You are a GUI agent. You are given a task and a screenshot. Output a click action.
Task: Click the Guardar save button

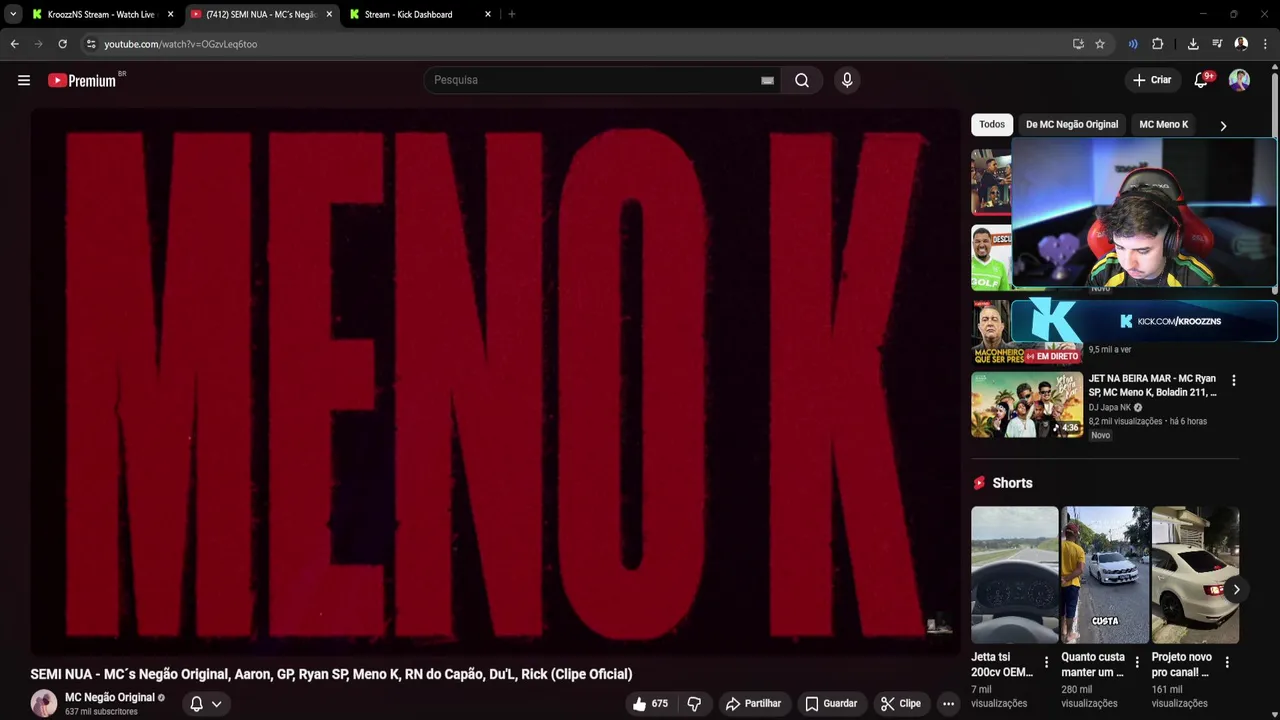click(x=831, y=704)
